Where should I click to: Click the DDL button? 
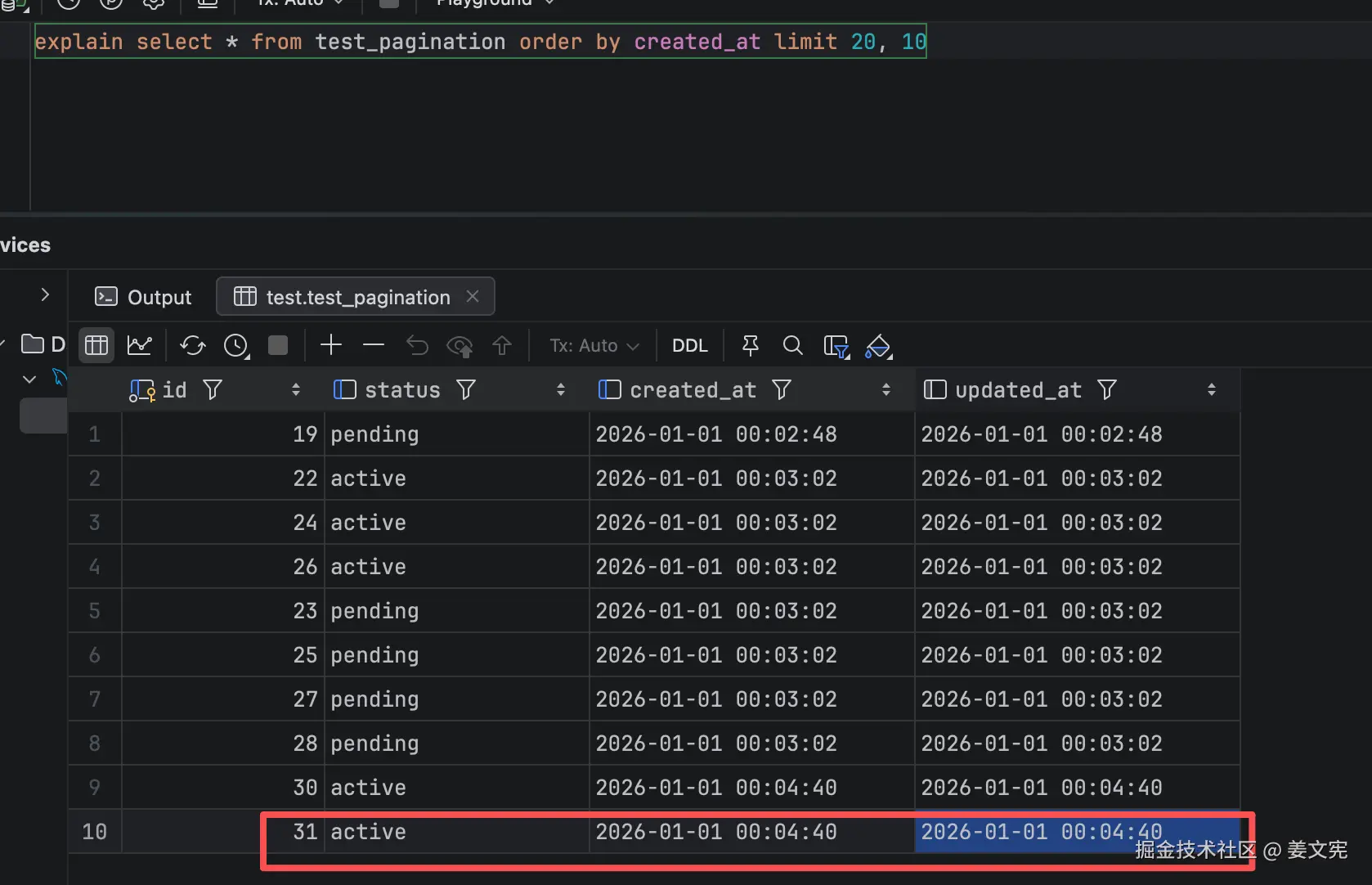[689, 345]
